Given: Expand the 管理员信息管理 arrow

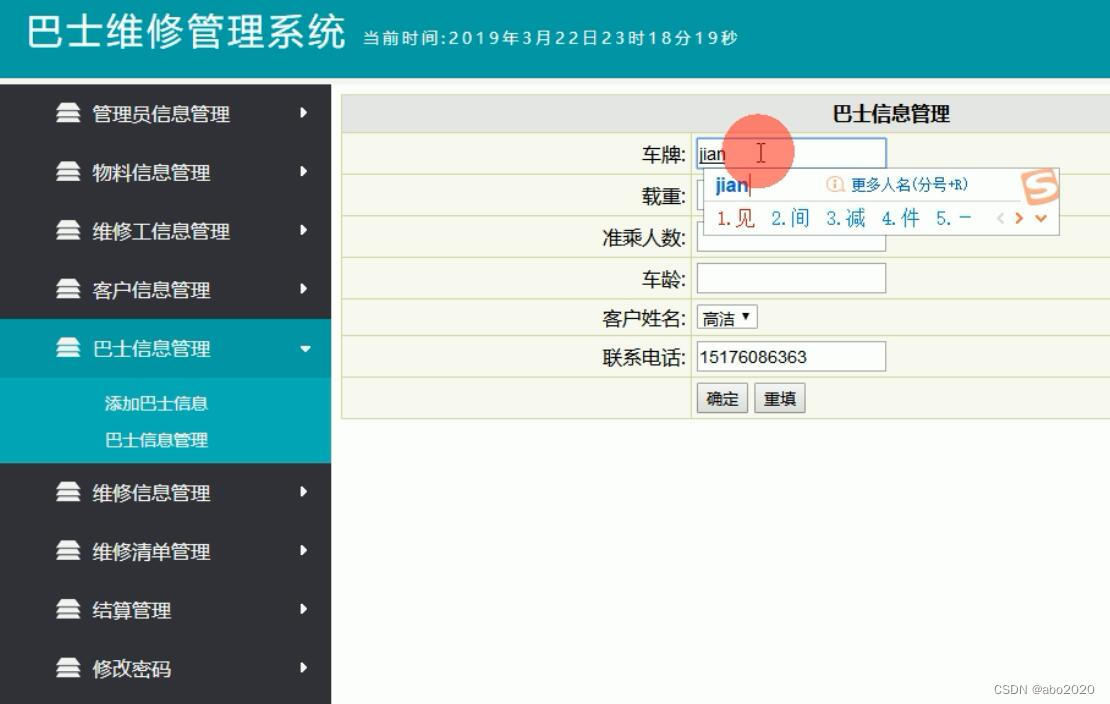Looking at the screenshot, I should click(x=304, y=113).
